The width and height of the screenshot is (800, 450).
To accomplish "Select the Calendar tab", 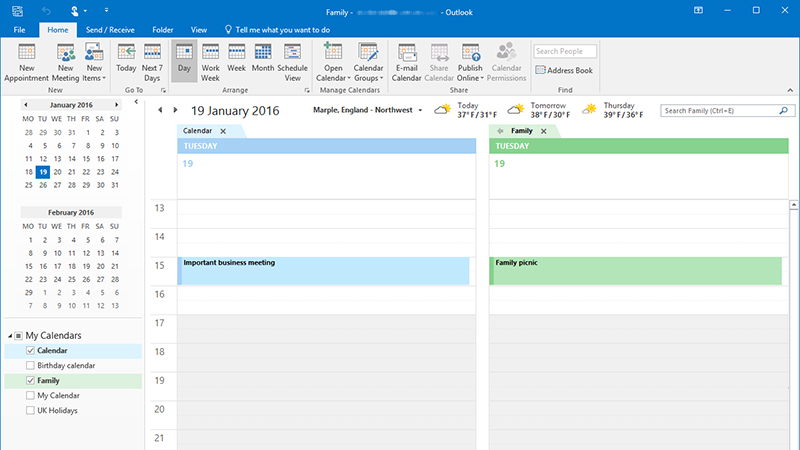I will pyautogui.click(x=197, y=131).
